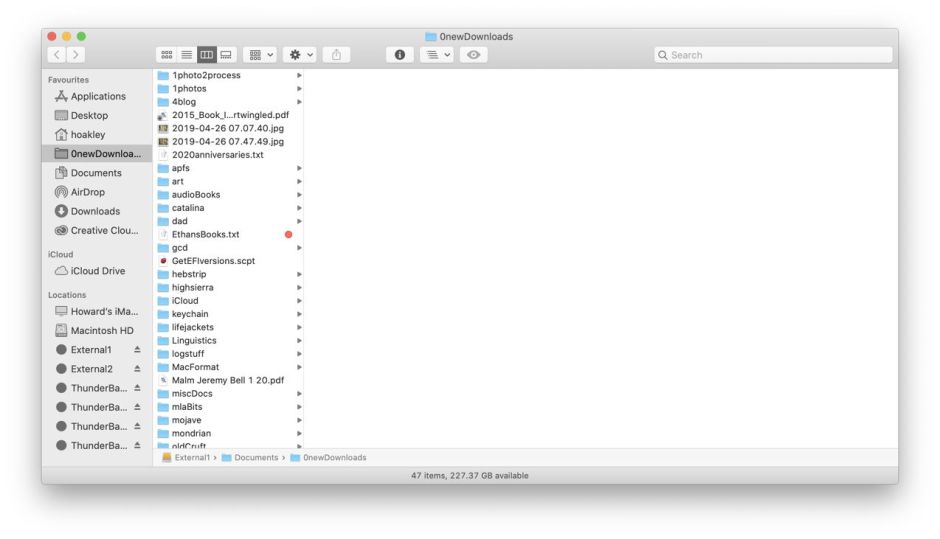Image resolution: width=940 pixels, height=539 pixels.
Task: Open the edit tags list dropdown
Action: click(x=436, y=55)
